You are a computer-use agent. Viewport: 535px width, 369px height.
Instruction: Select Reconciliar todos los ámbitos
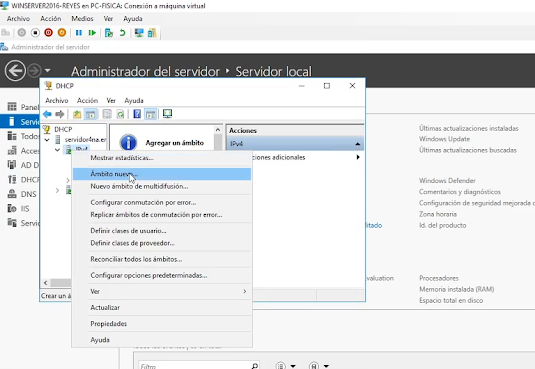[x=162, y=259]
